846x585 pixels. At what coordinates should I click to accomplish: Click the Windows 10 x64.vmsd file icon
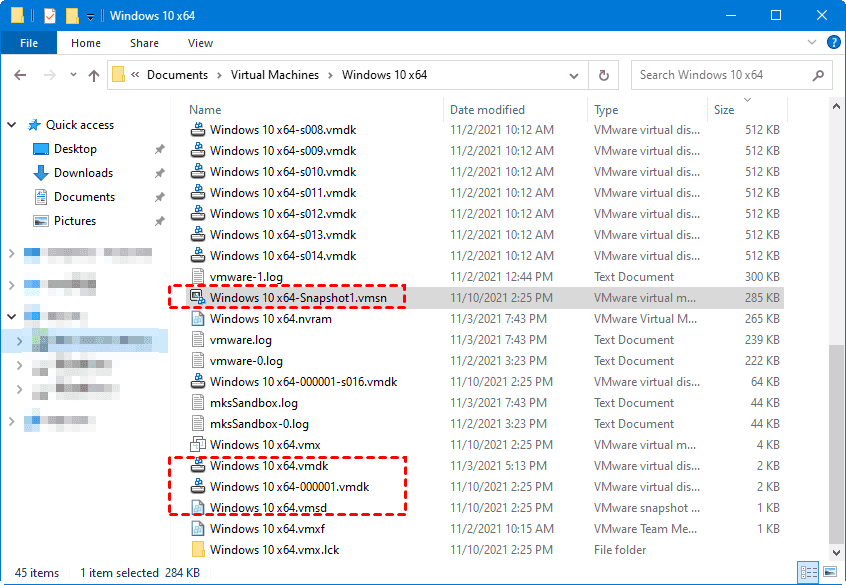click(x=198, y=507)
